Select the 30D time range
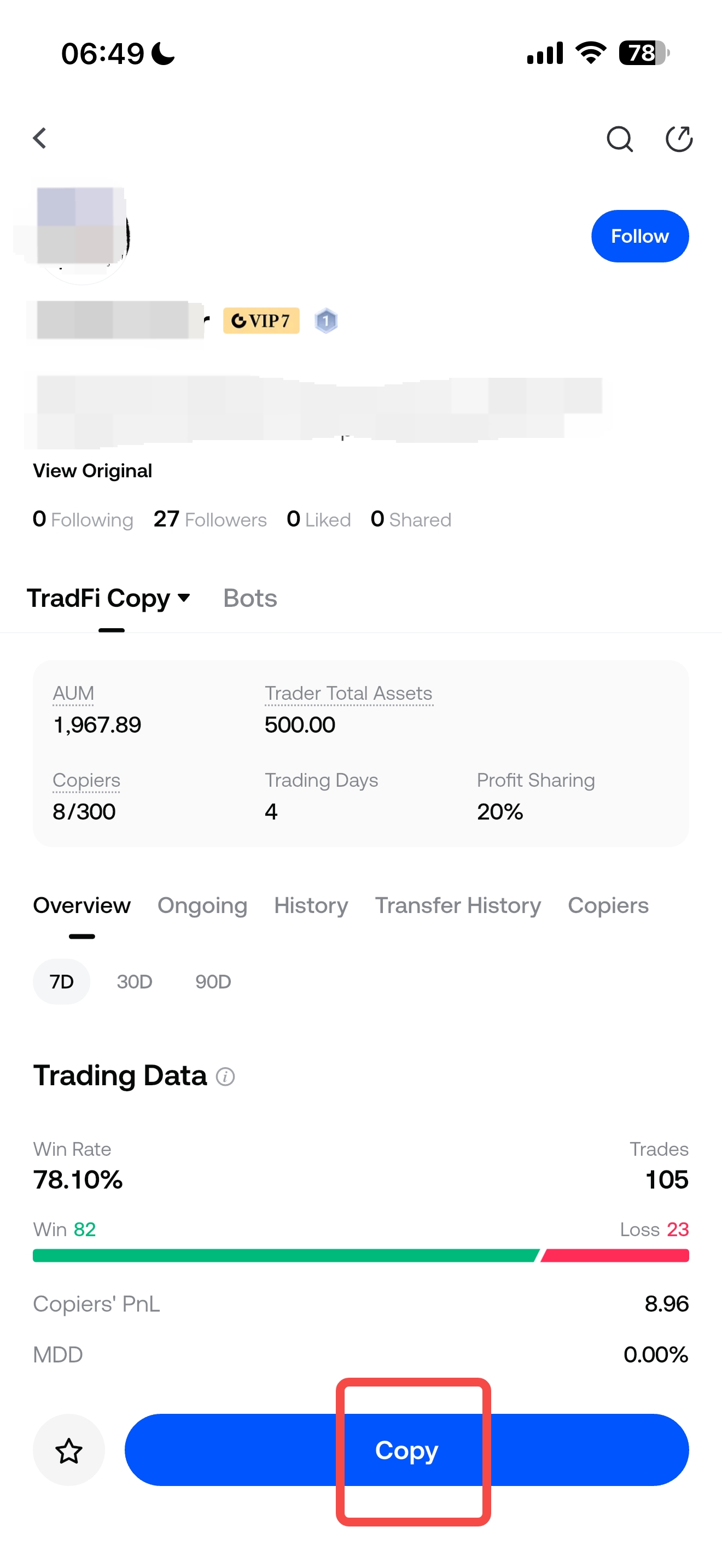The width and height of the screenshot is (722, 1568). [x=135, y=982]
